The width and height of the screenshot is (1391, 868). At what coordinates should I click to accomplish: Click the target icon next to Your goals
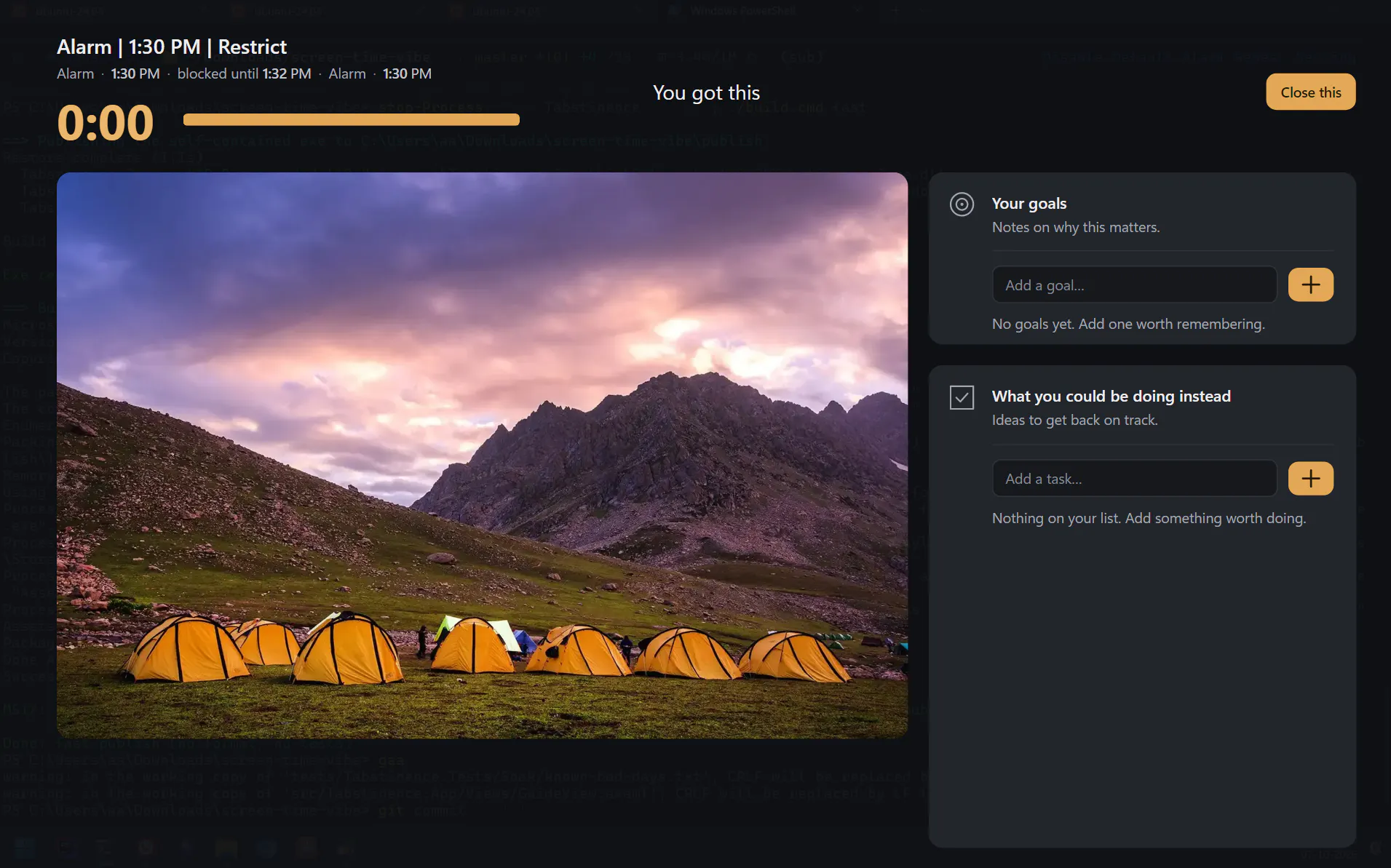[962, 204]
